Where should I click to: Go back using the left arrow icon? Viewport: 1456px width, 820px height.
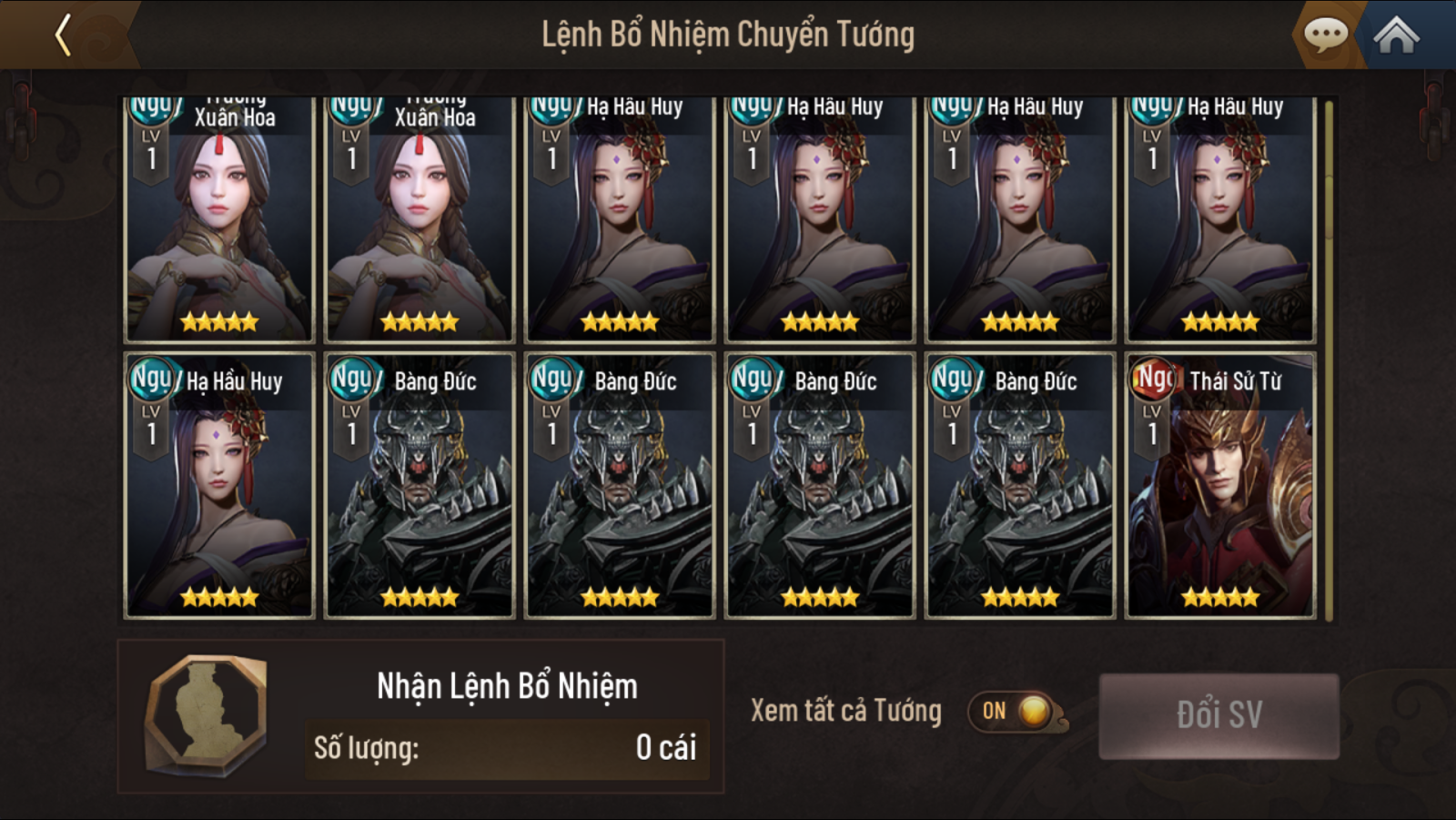pyautogui.click(x=63, y=35)
